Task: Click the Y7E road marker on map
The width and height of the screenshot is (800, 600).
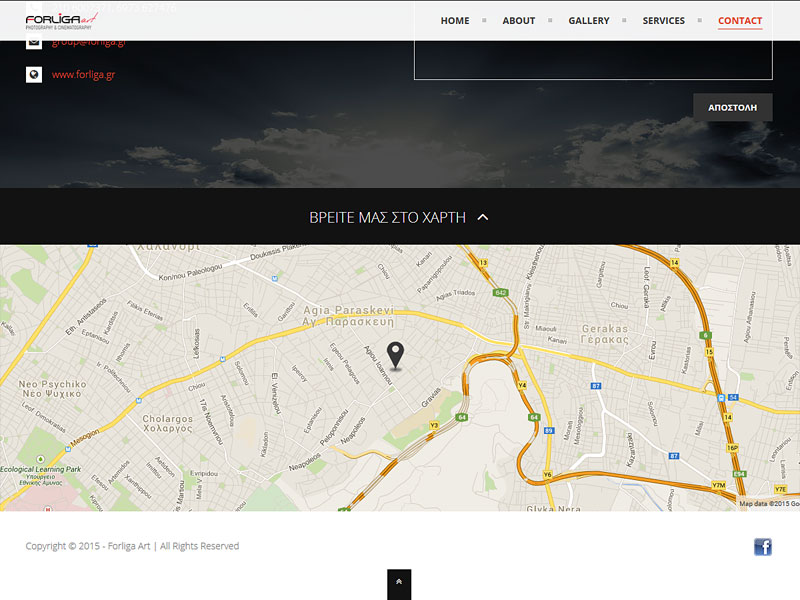Action: point(780,489)
